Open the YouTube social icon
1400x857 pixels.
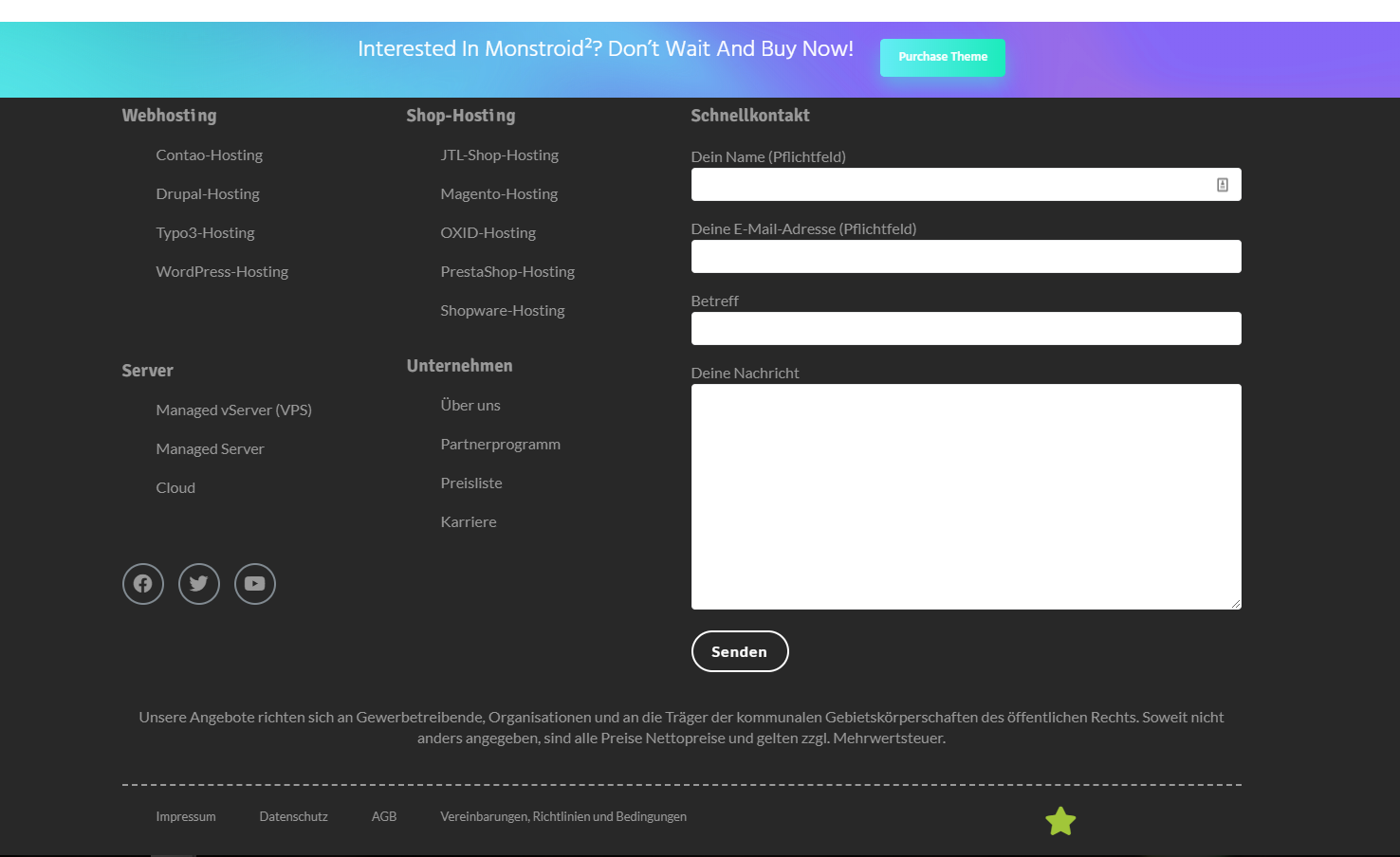tap(255, 584)
